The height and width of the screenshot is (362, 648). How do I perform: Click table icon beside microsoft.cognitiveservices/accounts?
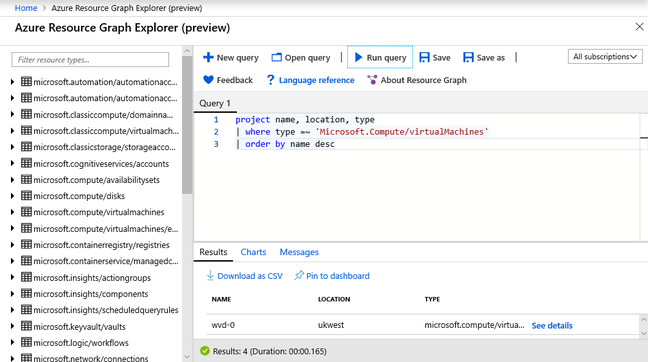[x=26, y=163]
